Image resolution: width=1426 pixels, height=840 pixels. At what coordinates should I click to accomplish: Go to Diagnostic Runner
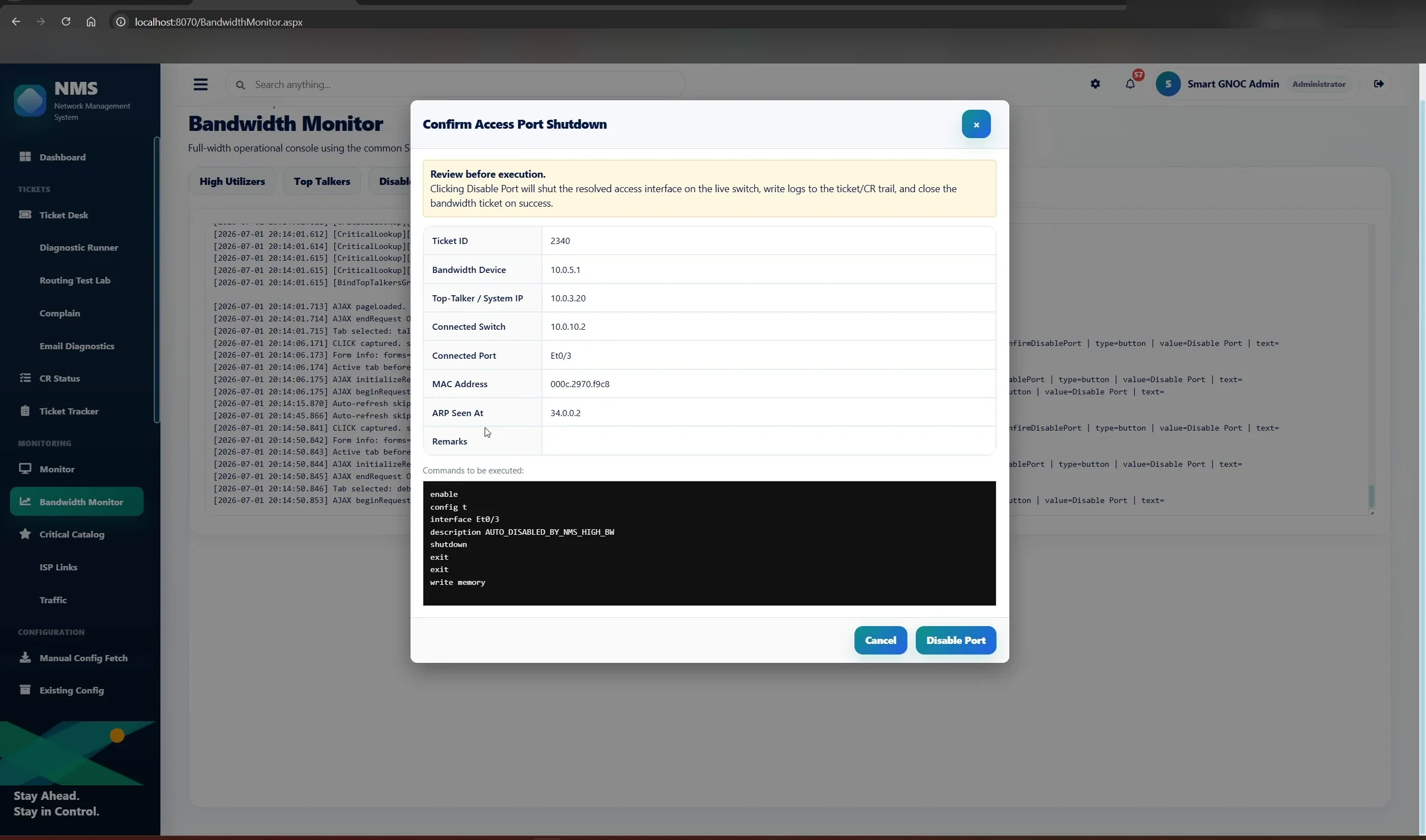[79, 247]
